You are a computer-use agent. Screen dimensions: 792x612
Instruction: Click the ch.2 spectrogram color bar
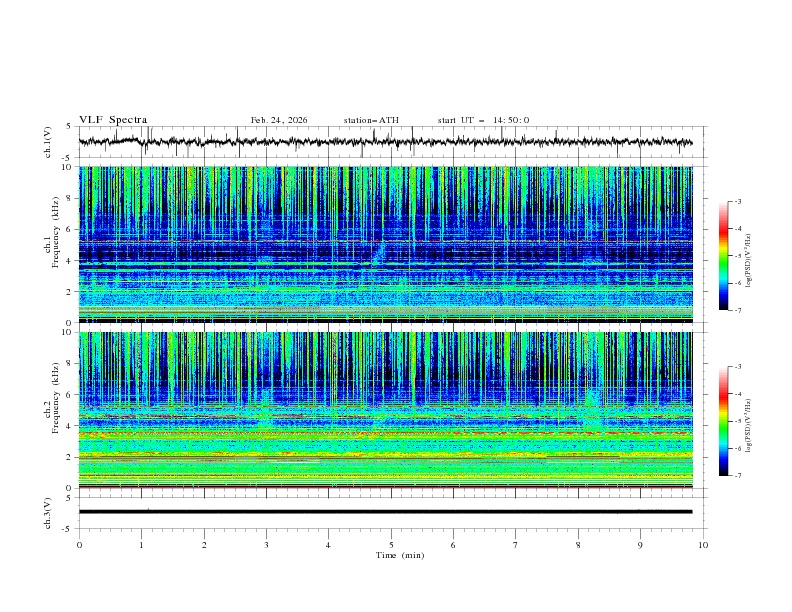[x=724, y=421]
